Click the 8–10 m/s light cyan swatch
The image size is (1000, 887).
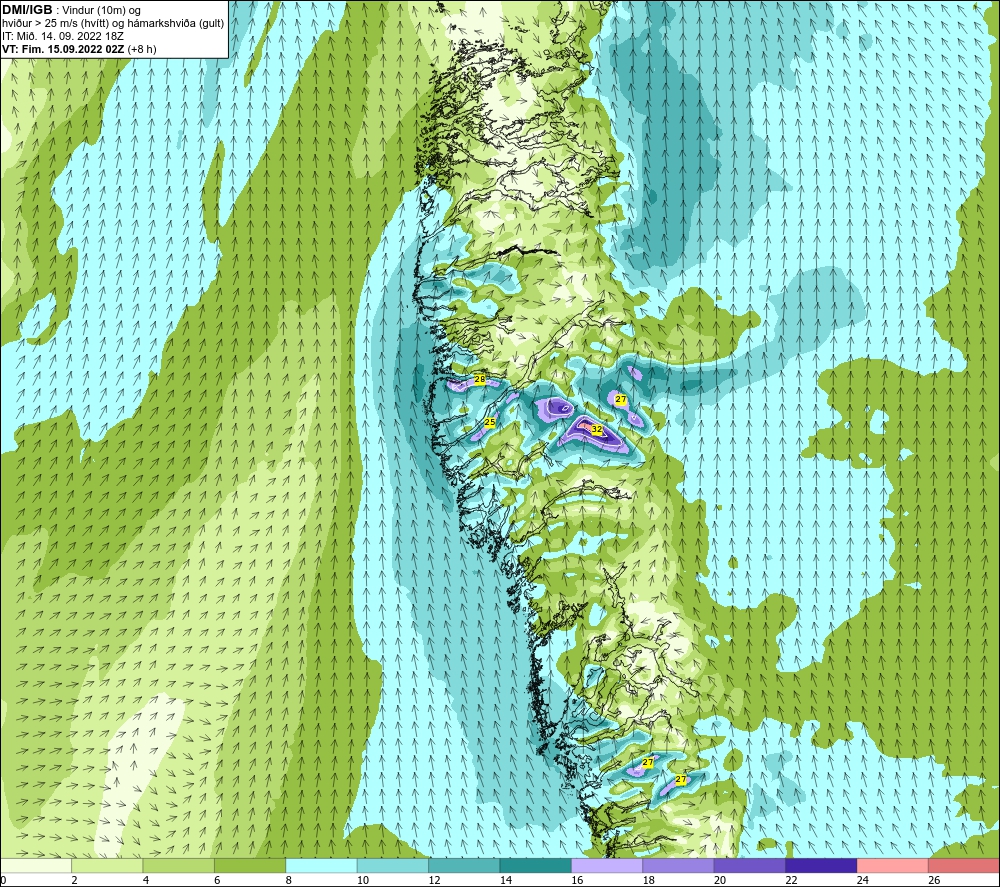click(321, 865)
